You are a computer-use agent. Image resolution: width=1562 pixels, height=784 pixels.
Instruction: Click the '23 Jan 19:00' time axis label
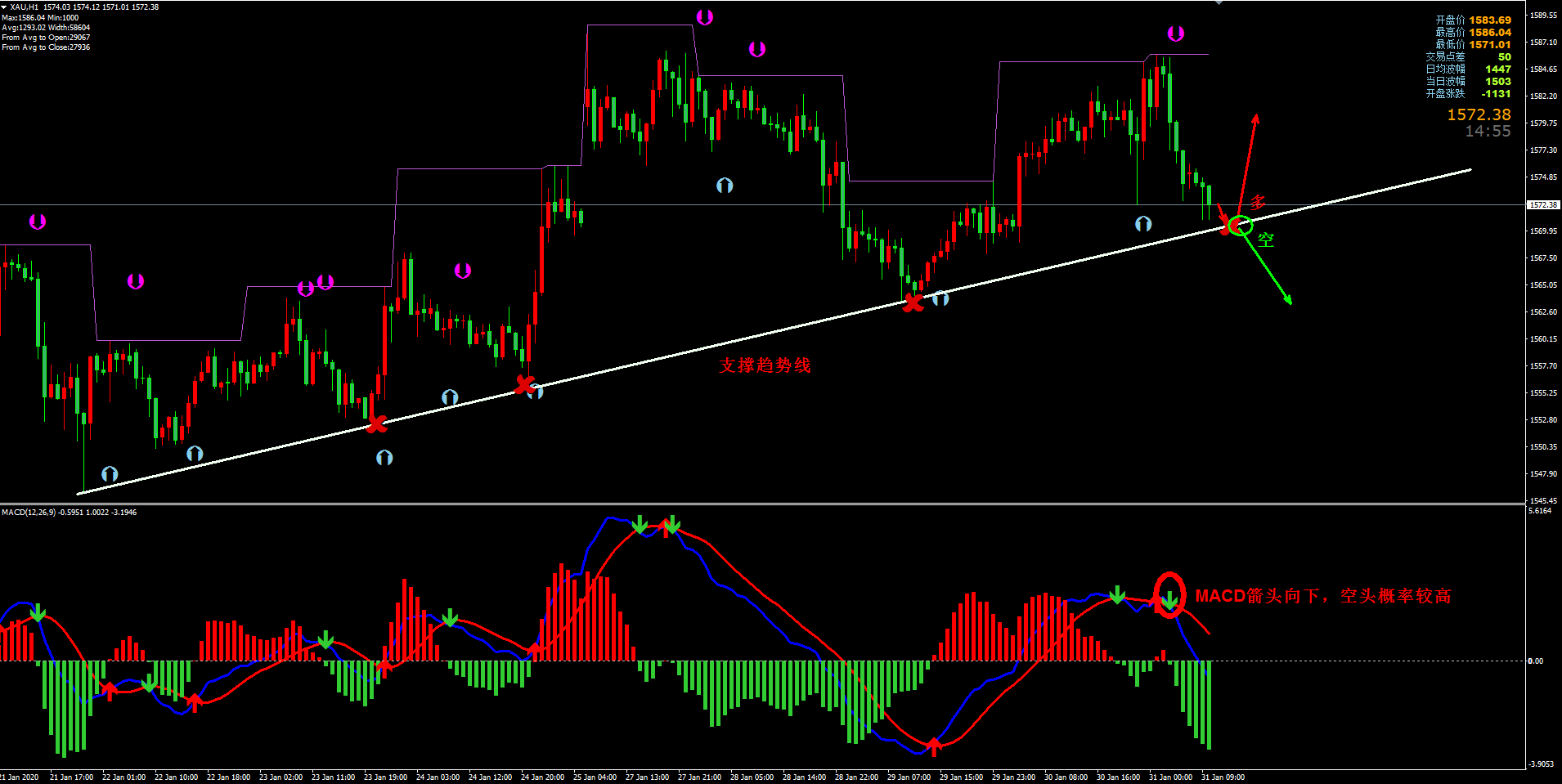385,777
